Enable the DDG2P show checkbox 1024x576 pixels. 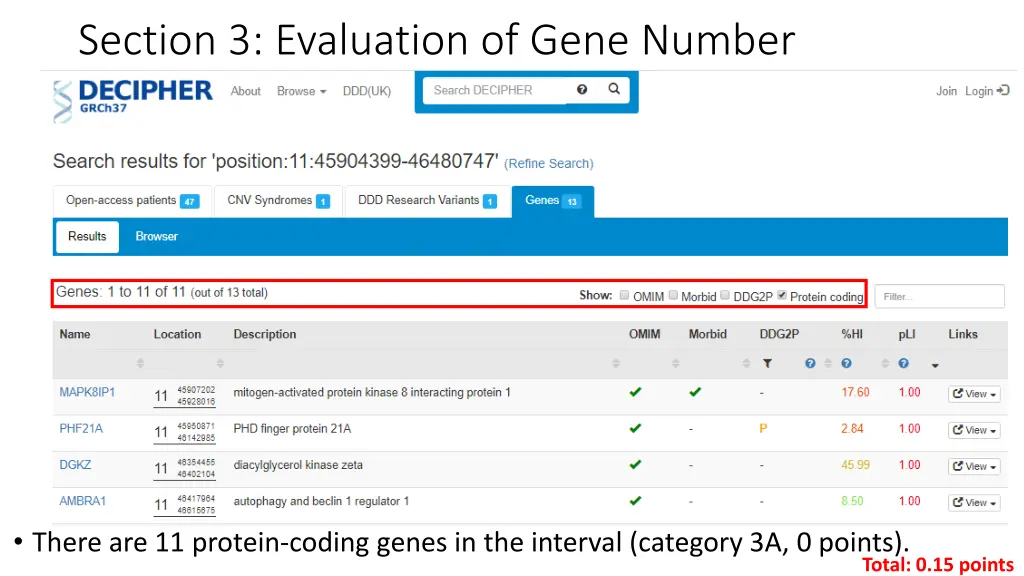pos(725,295)
